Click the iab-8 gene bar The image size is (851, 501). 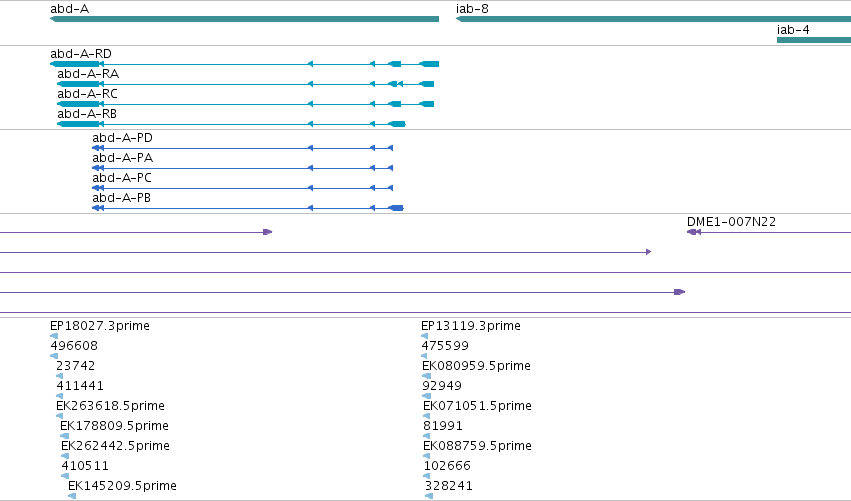[x=653, y=19]
